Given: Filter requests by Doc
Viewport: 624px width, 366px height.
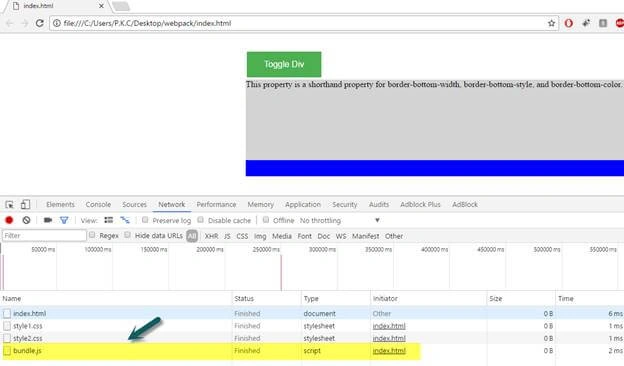Looking at the screenshot, I should (324, 236).
